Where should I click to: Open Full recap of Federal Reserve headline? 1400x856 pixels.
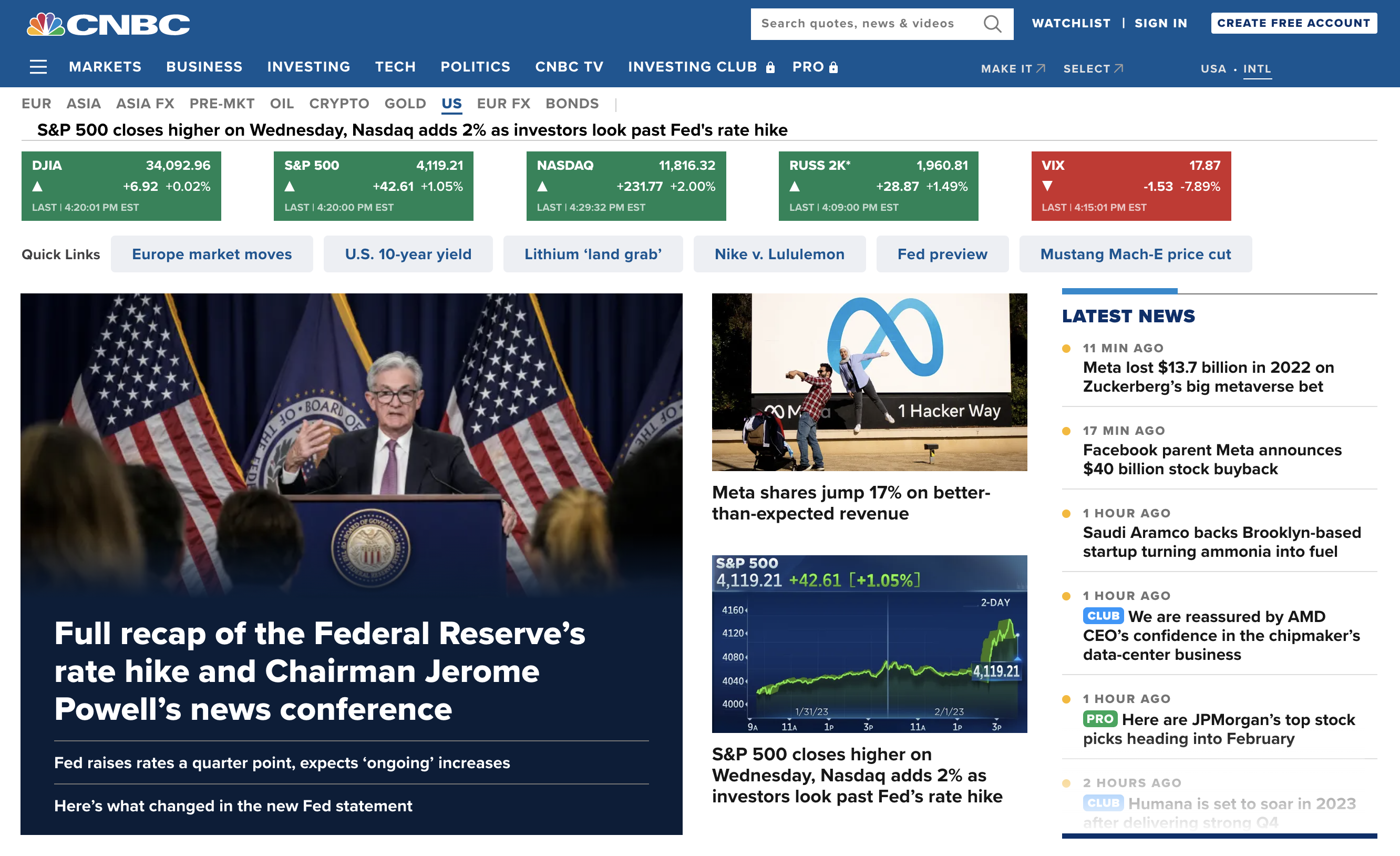coord(320,671)
